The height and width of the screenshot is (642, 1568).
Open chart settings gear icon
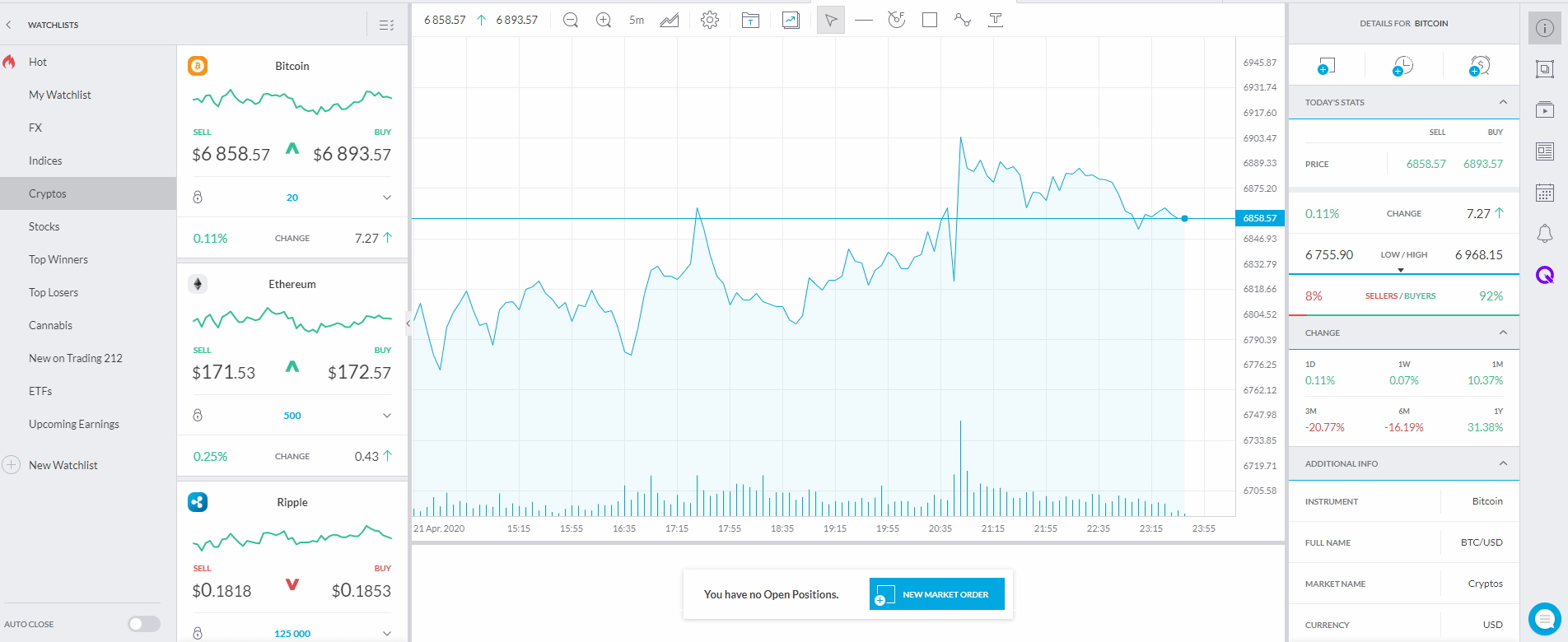pos(710,20)
